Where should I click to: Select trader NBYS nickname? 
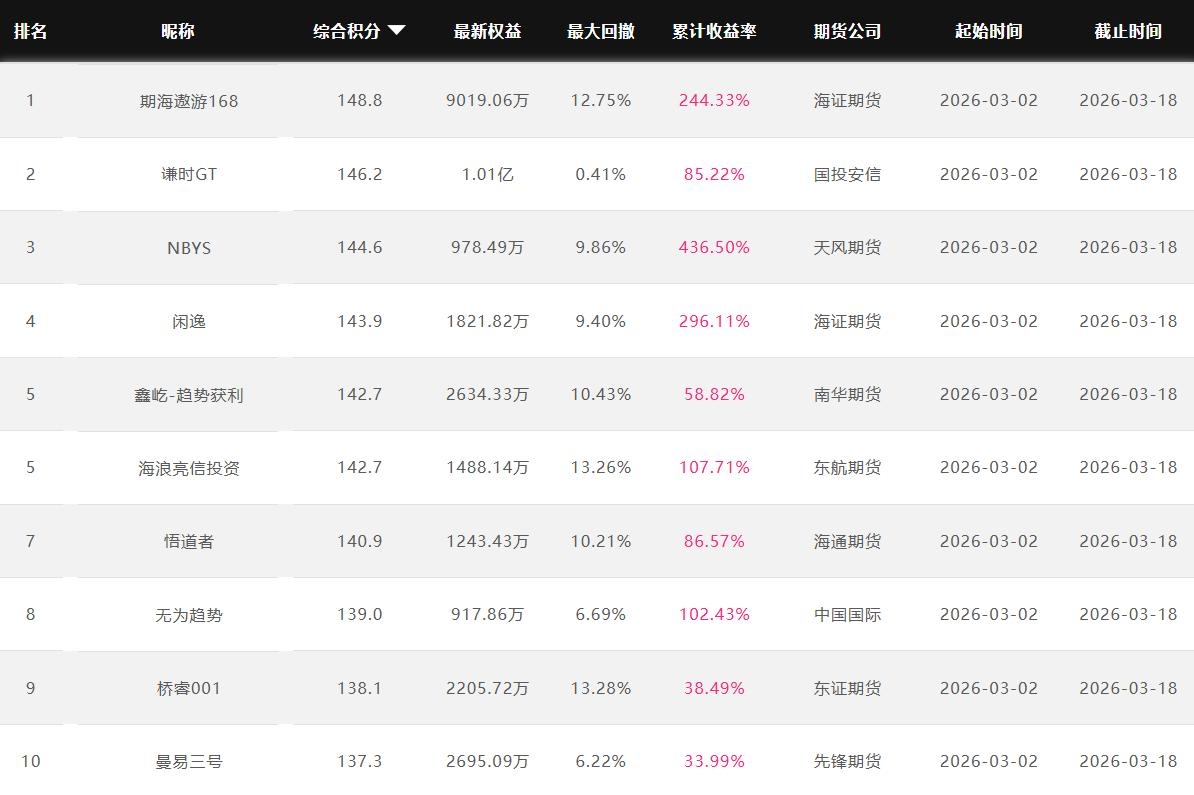click(189, 248)
